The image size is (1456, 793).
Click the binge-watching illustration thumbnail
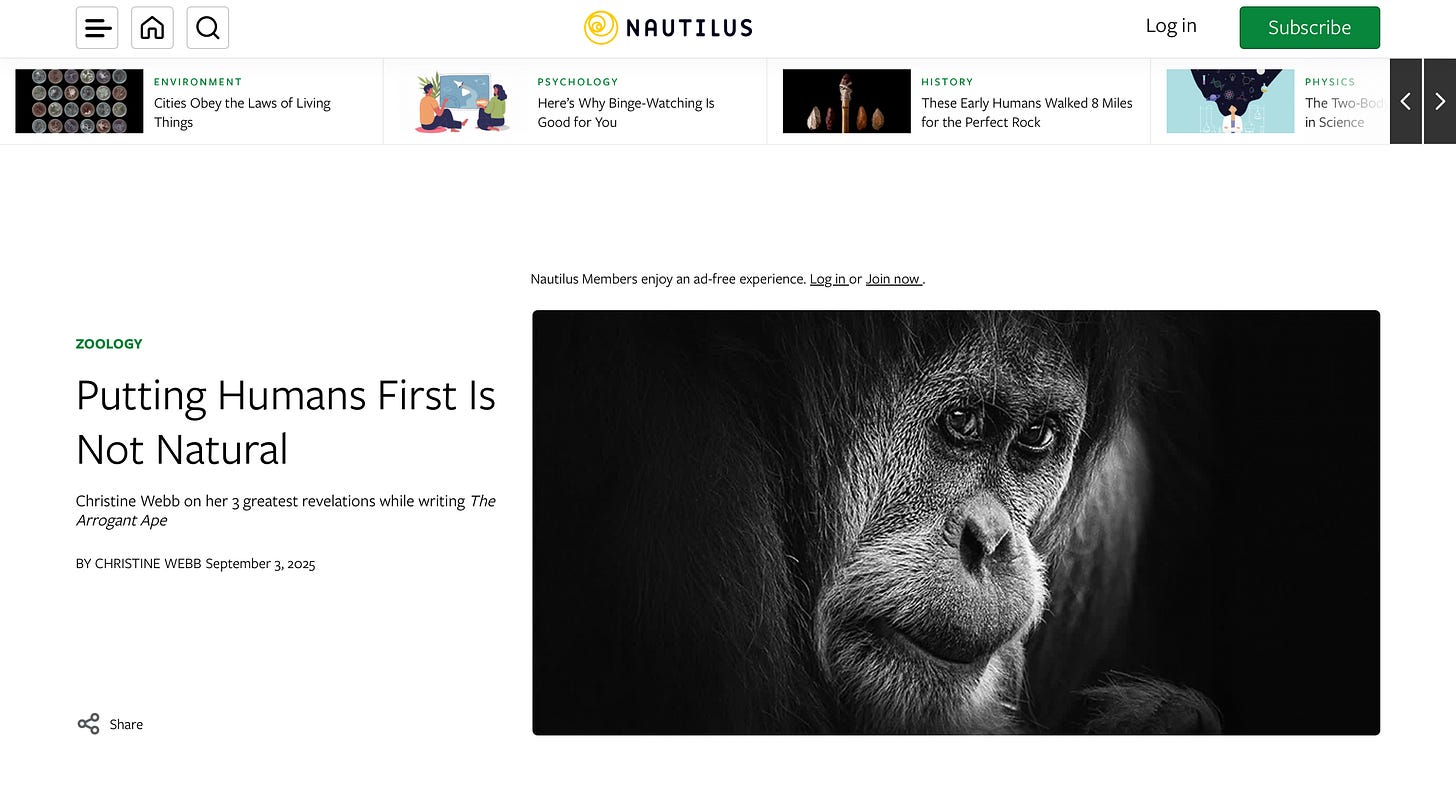point(463,101)
